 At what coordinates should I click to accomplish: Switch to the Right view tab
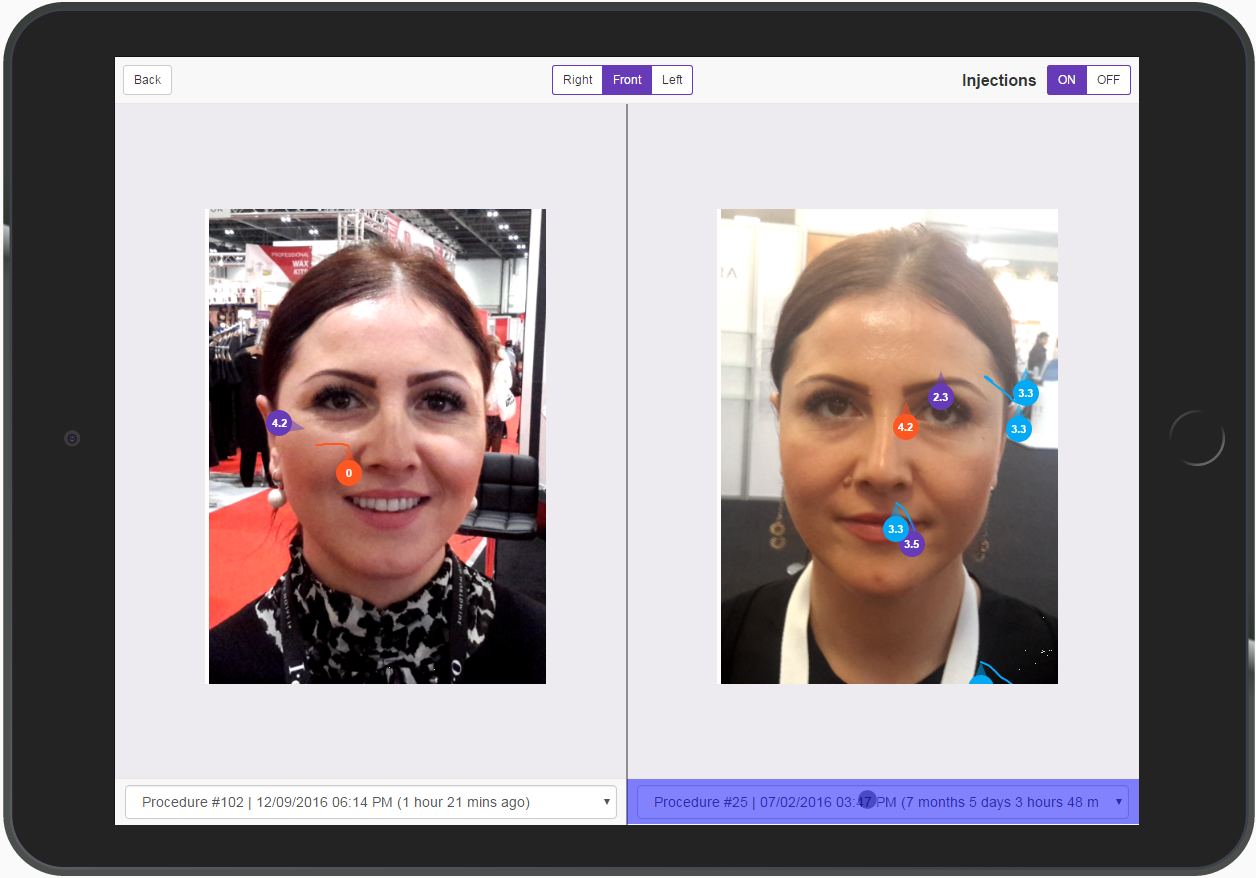pyautogui.click(x=577, y=80)
